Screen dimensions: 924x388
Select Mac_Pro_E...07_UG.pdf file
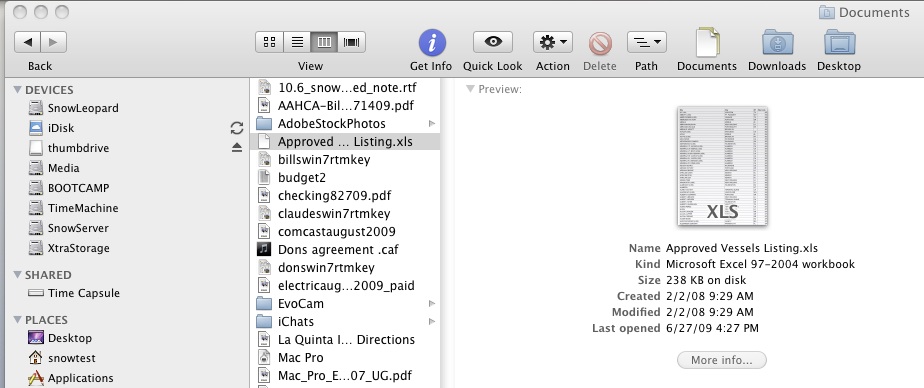click(x=345, y=376)
